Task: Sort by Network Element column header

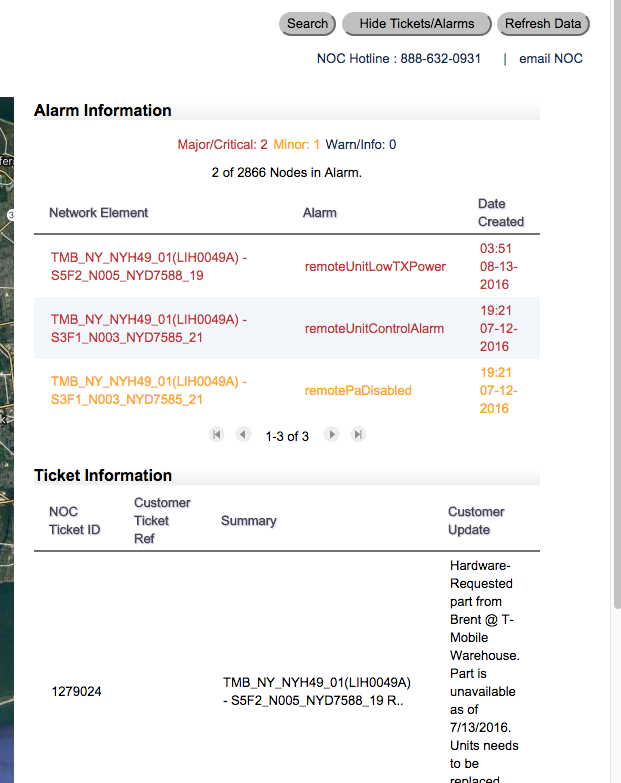Action: (98, 213)
